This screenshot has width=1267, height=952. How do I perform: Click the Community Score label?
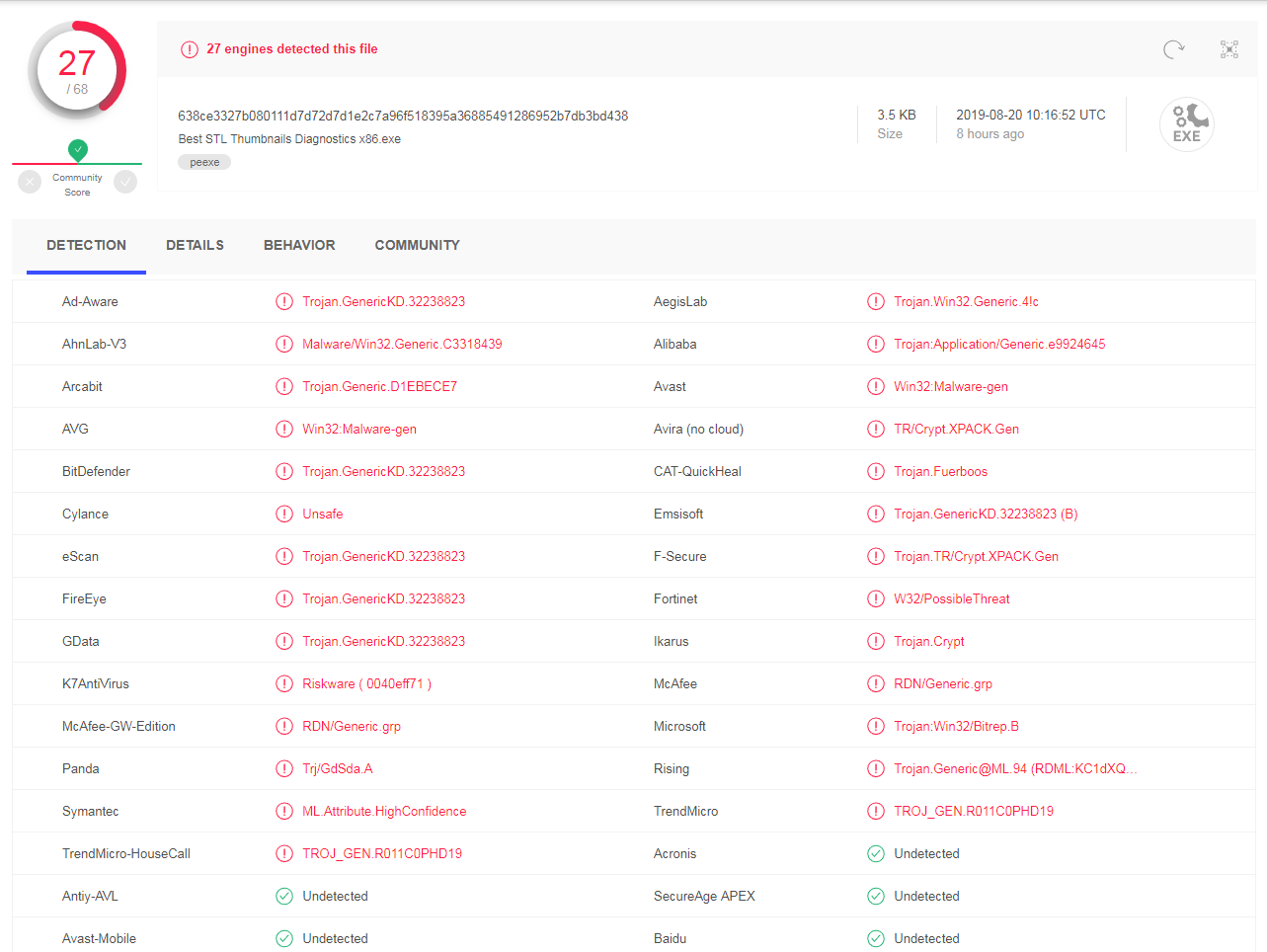click(77, 185)
